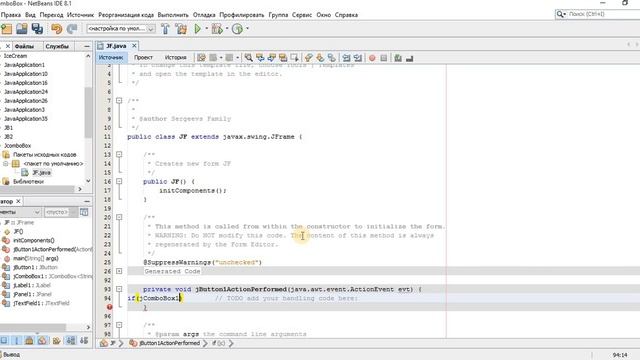640x360 pixels.
Task: Switch to the Файлы tab
Action: click(x=24, y=46)
